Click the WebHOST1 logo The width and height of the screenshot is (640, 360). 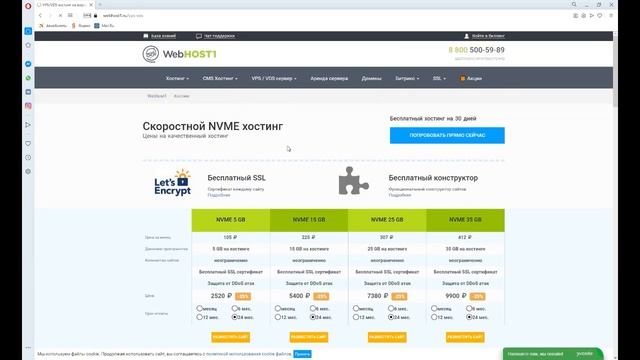[179, 54]
